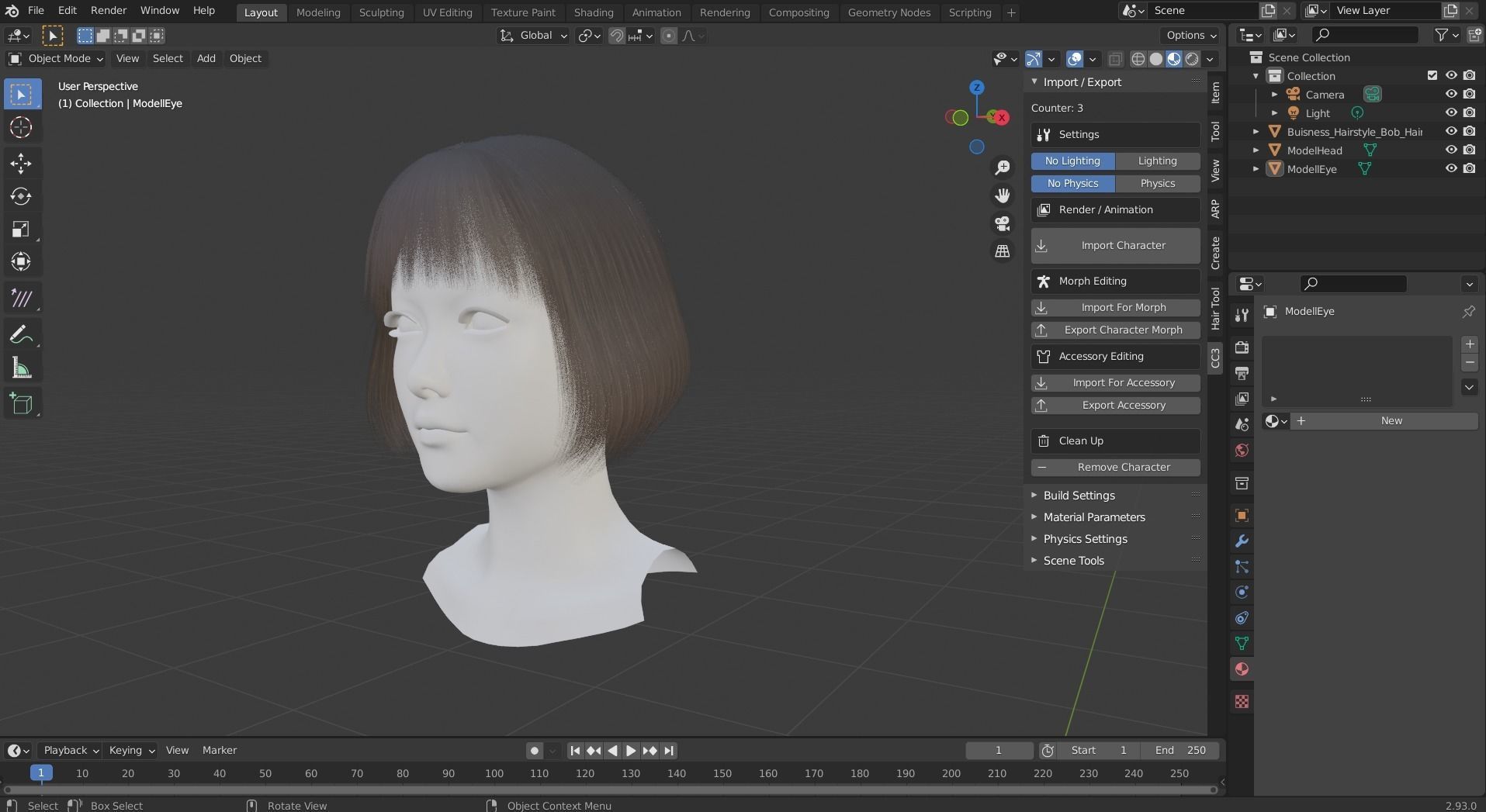
Task: Open the Physics properties tab
Action: 1242,593
